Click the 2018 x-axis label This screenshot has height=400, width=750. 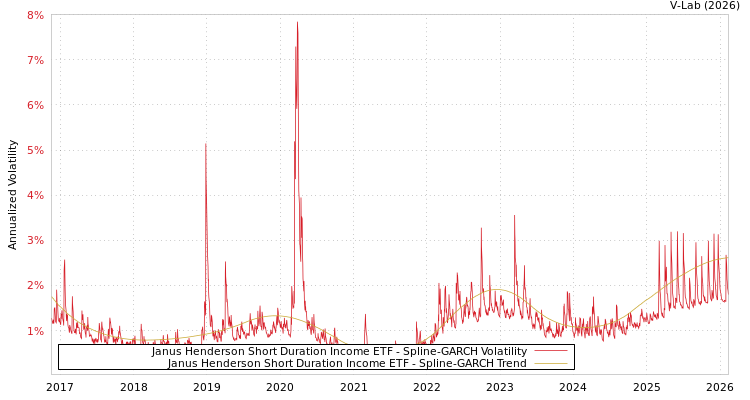click(x=133, y=387)
